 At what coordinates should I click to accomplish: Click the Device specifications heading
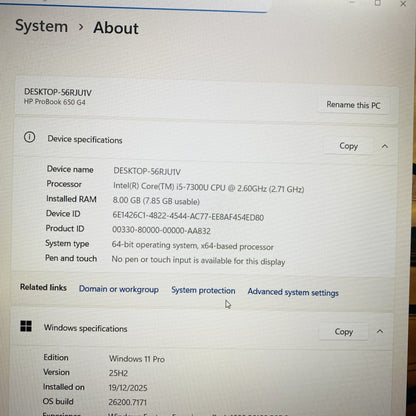85,139
